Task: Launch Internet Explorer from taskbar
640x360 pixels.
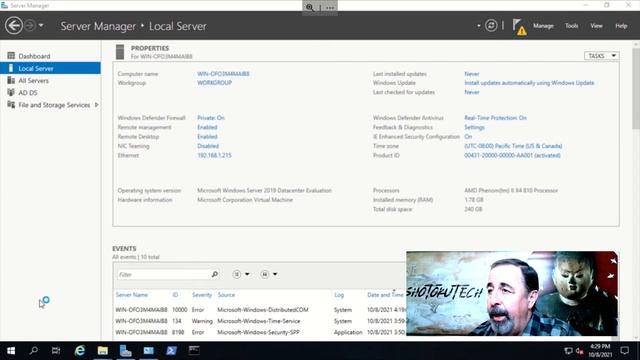Action: (x=80, y=351)
